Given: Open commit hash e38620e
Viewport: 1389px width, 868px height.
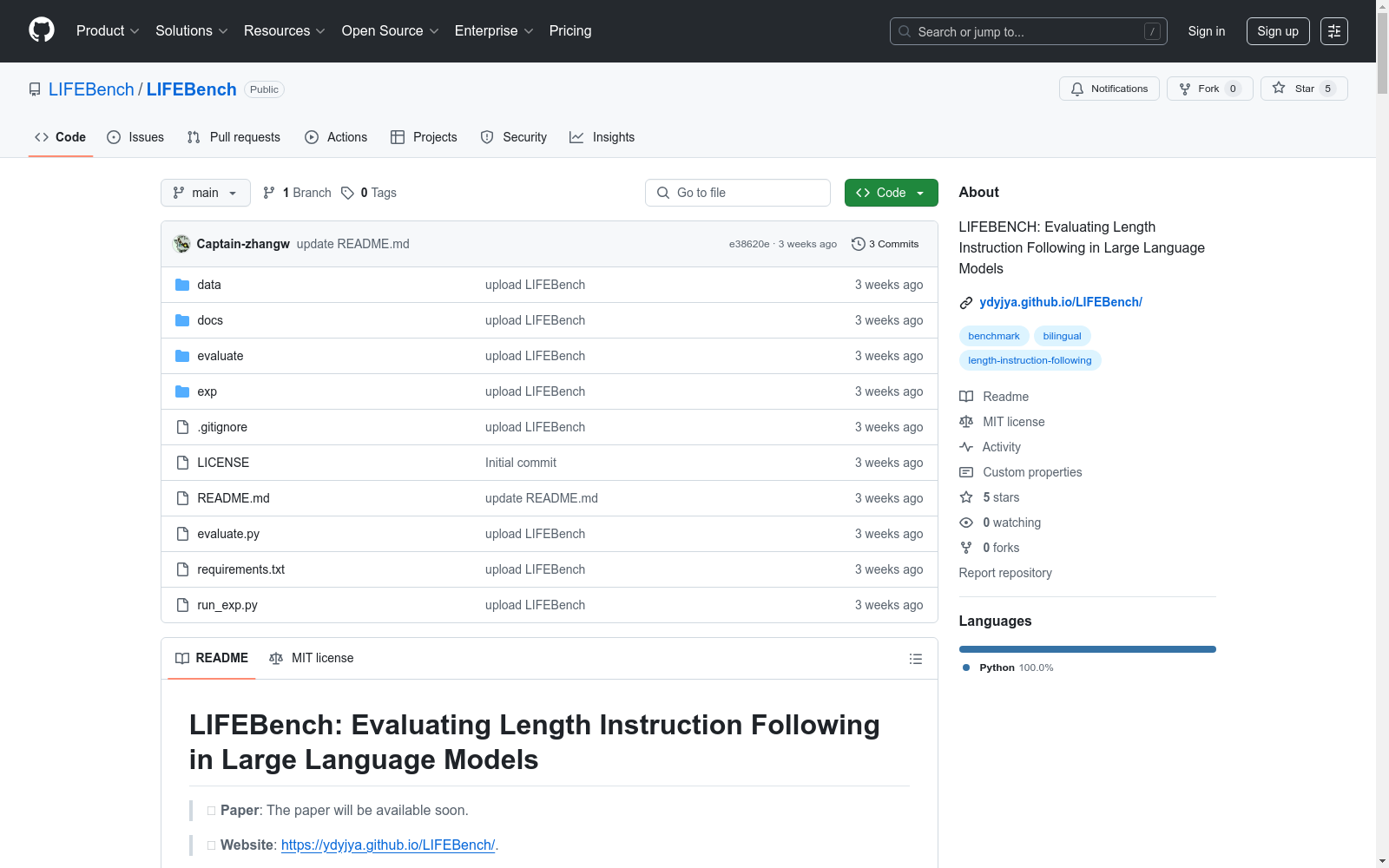Looking at the screenshot, I should tap(749, 244).
